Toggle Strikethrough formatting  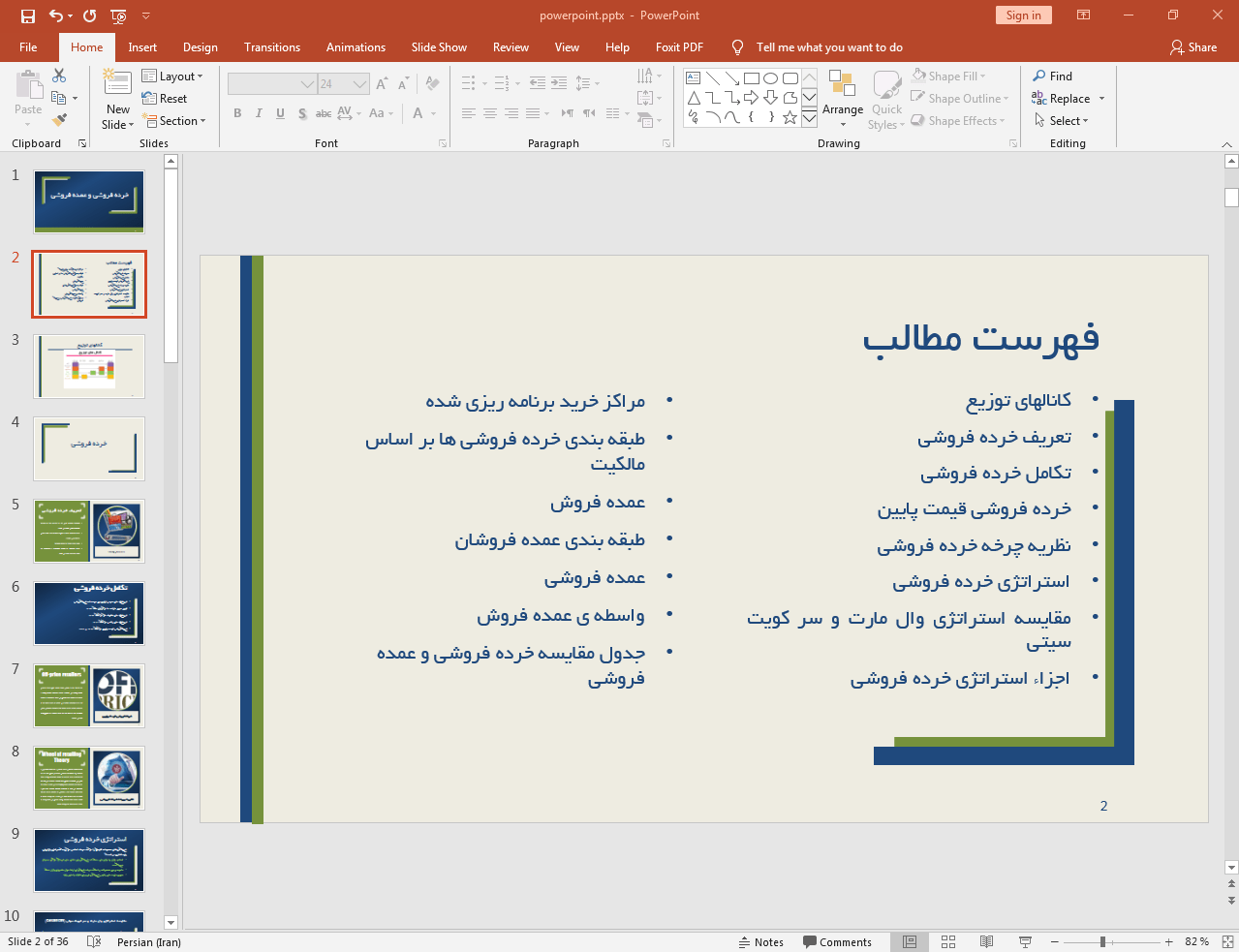(x=324, y=113)
